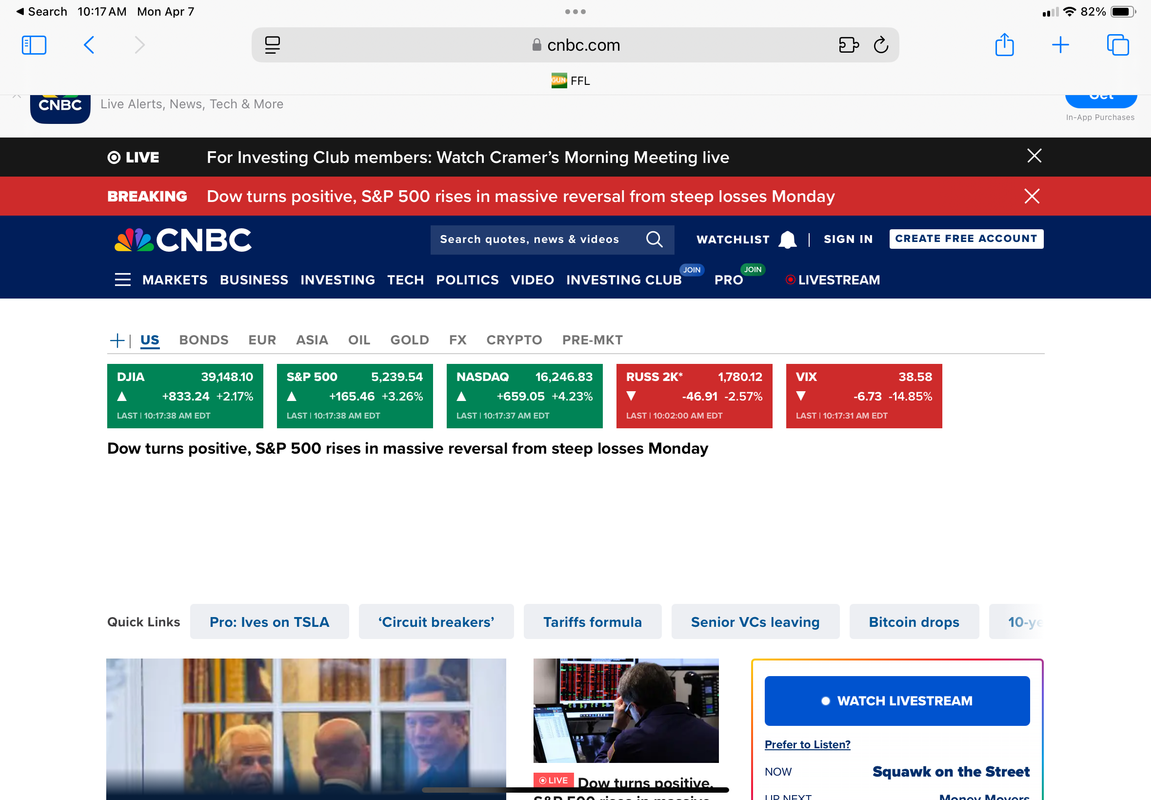The height and width of the screenshot is (800, 1151).
Task: Open the NASDAQ quote card
Action: (524, 396)
